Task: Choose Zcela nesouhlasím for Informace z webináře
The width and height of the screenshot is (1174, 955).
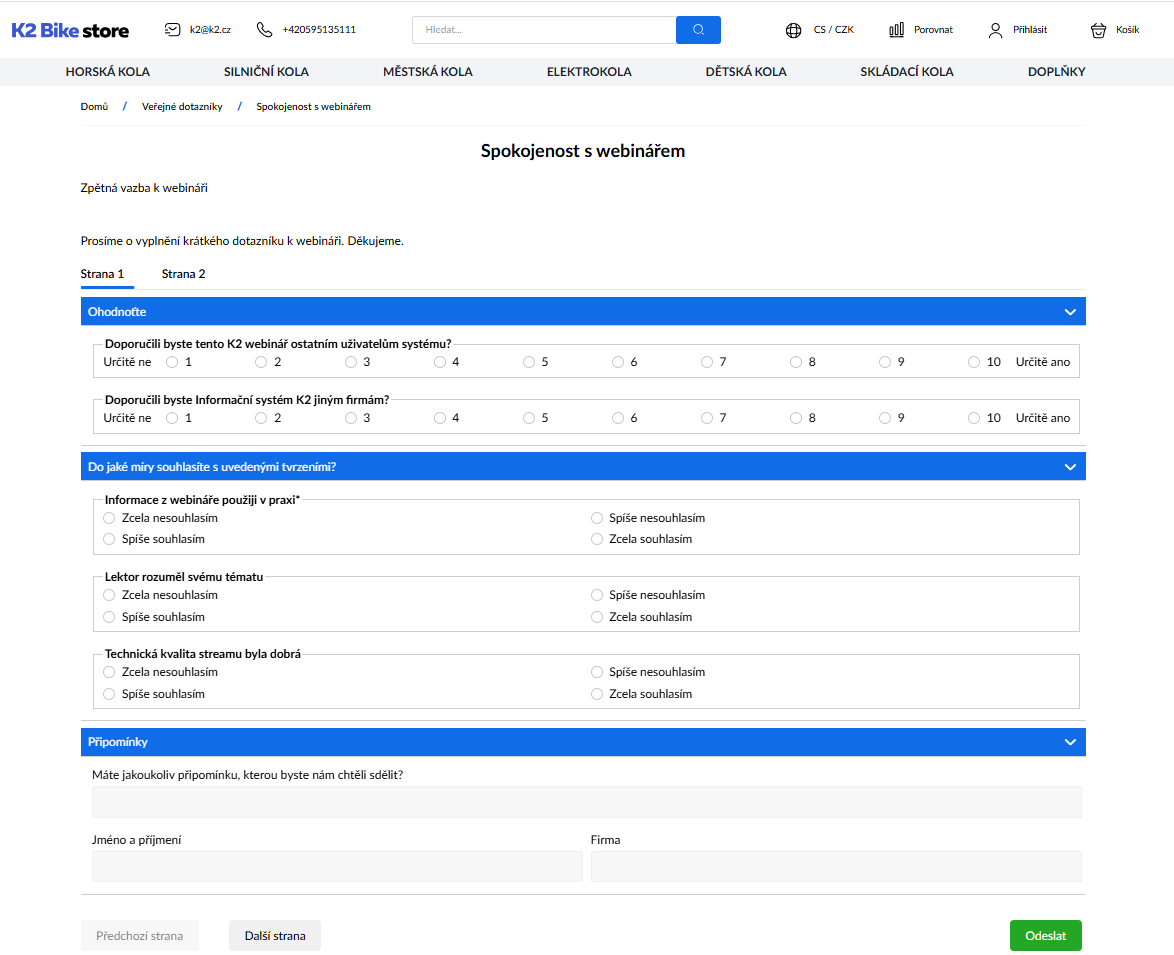Action: pos(109,518)
